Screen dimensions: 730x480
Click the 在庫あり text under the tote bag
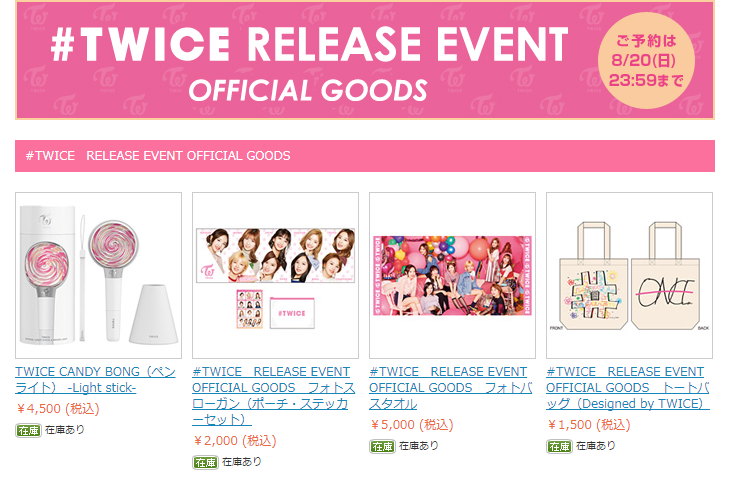[x=595, y=446]
